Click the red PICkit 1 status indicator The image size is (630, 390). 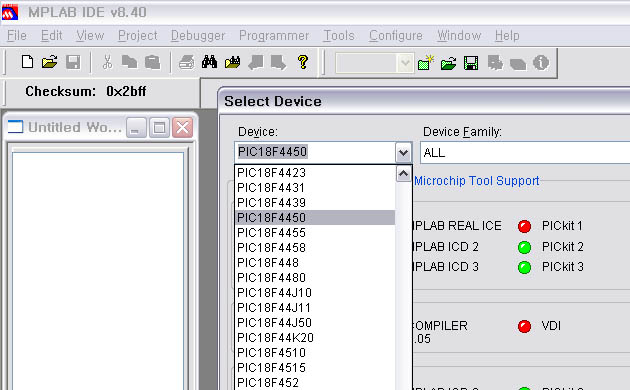coord(524,226)
